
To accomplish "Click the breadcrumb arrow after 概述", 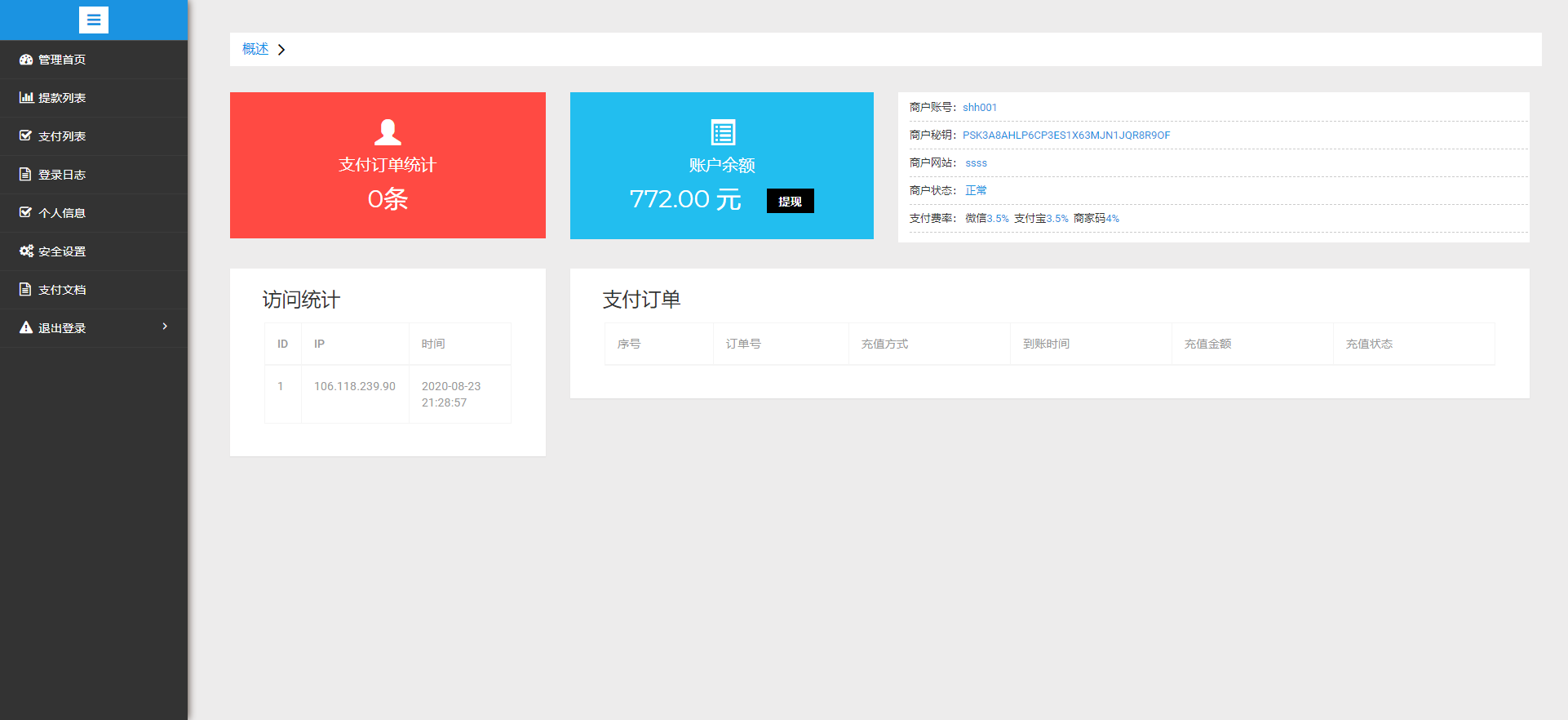I will (281, 50).
